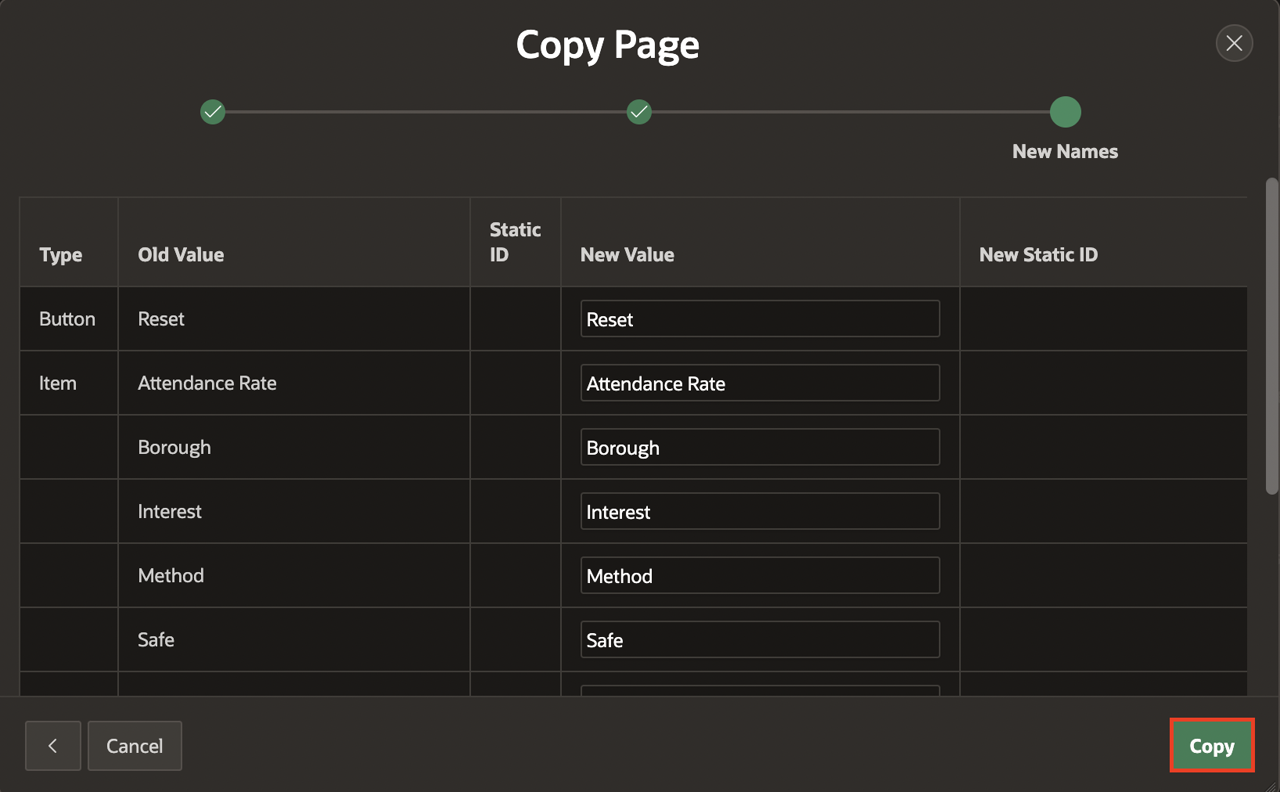Click the green Copy button
Screen dimensions: 1280x792
(x=1211, y=746)
